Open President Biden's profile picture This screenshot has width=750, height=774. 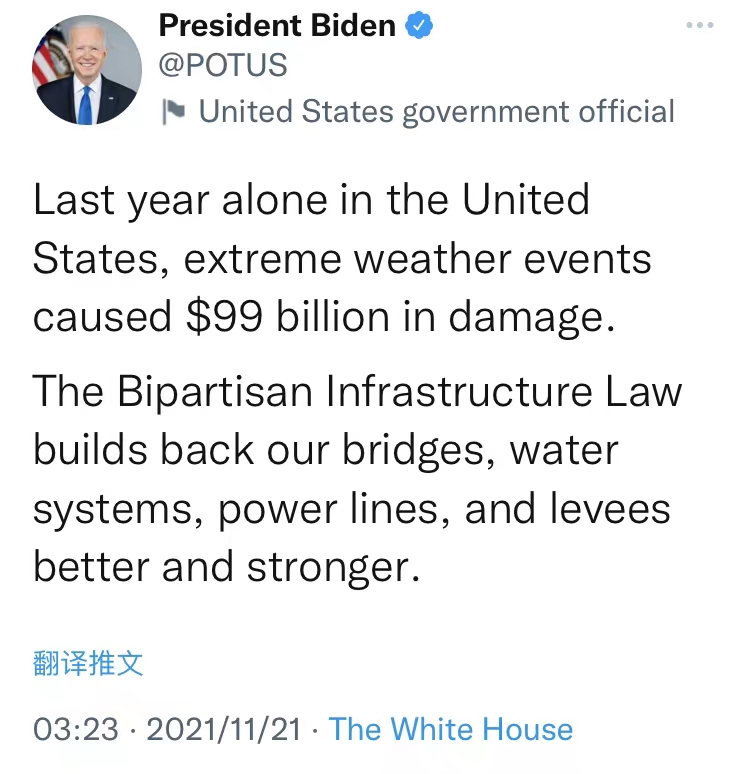coord(87,70)
